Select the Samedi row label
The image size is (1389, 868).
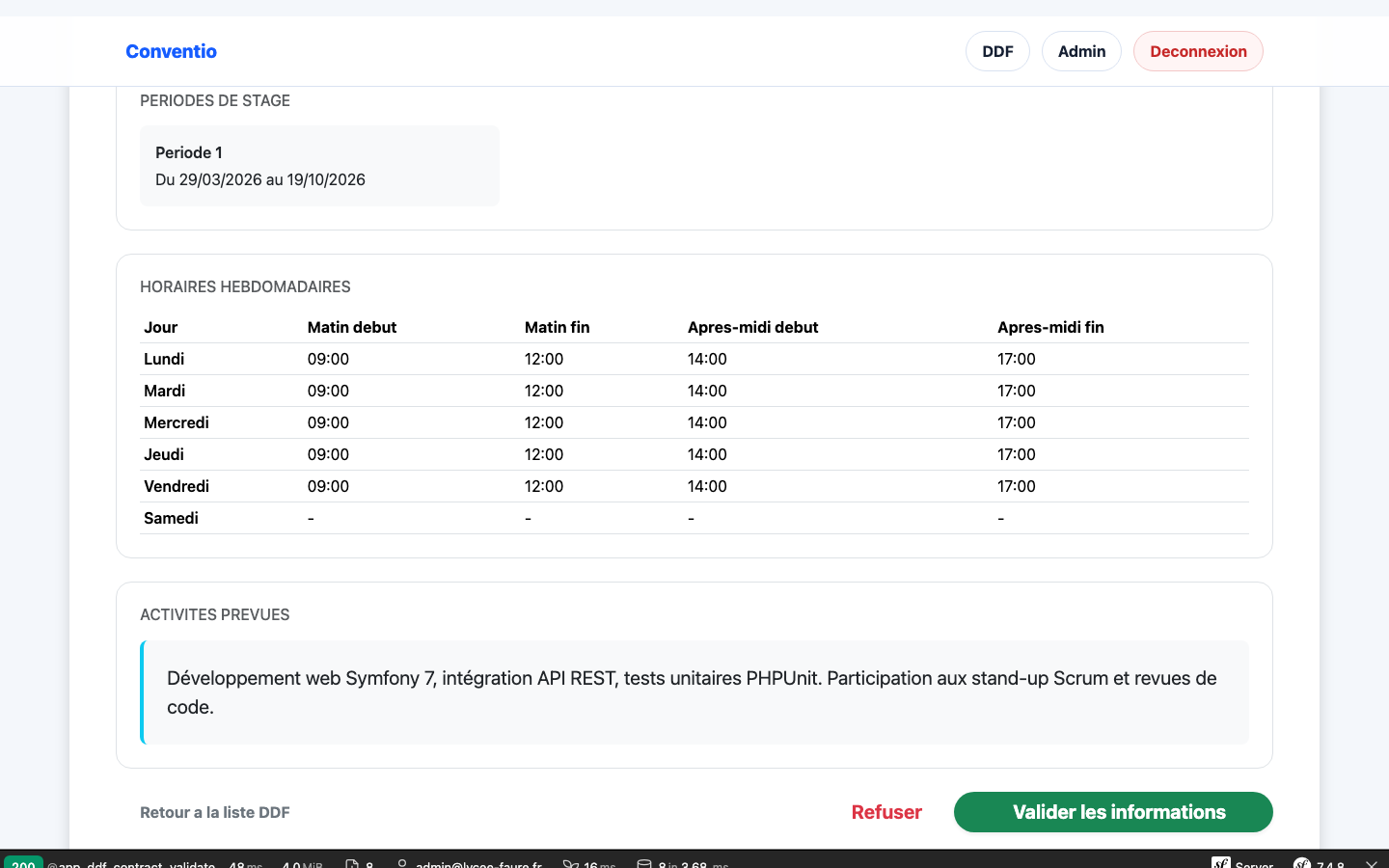(x=171, y=518)
